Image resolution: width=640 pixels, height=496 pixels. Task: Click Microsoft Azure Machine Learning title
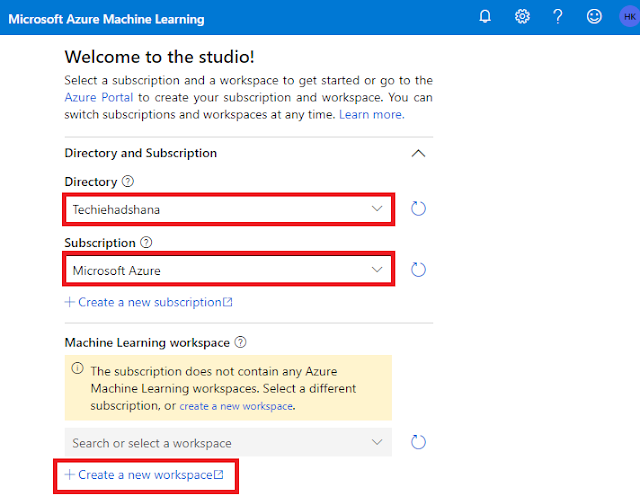coord(106,19)
